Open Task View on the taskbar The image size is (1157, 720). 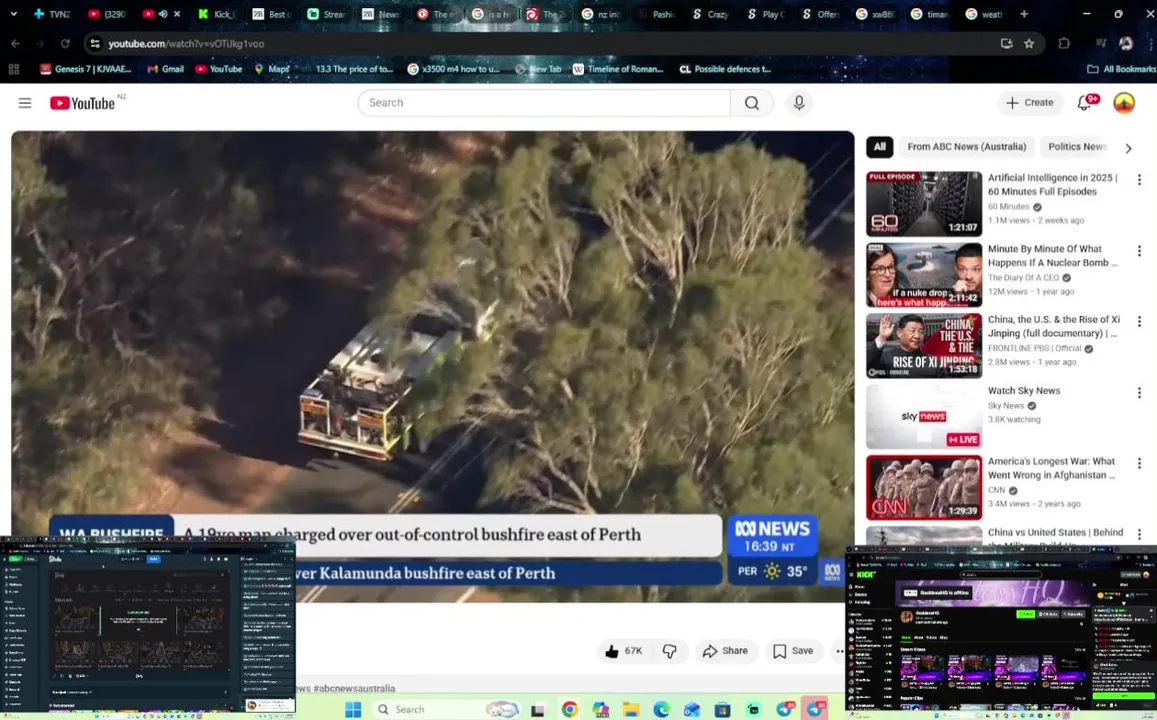[x=538, y=710]
